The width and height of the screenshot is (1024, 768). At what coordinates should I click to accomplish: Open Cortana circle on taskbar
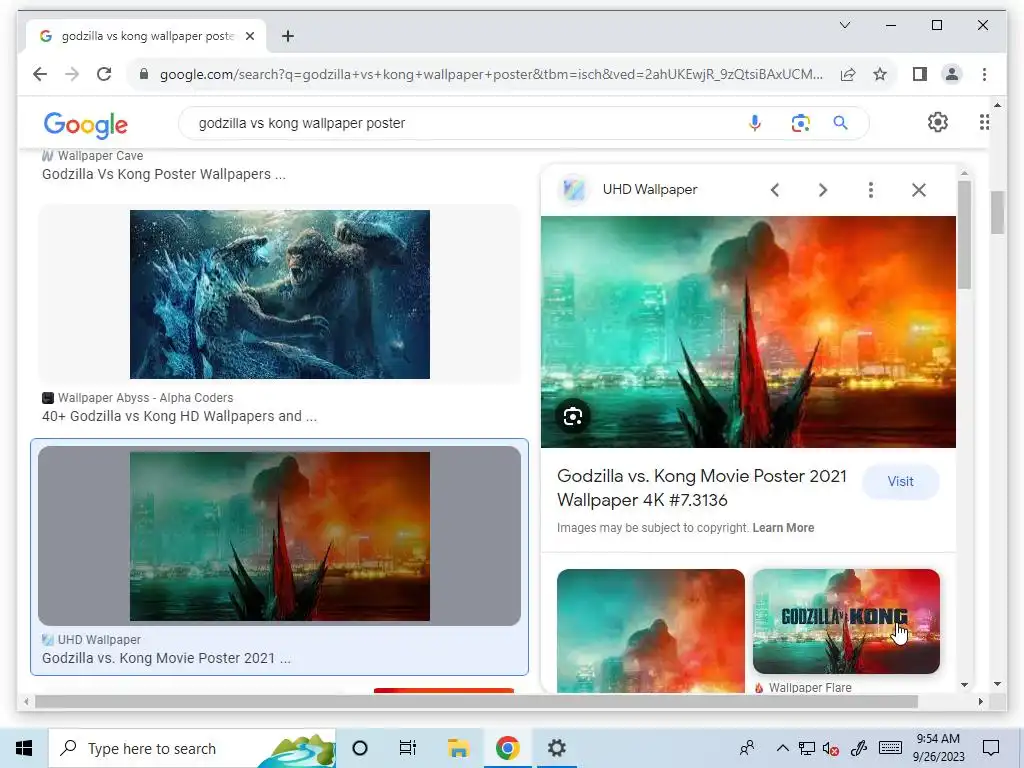(360, 748)
